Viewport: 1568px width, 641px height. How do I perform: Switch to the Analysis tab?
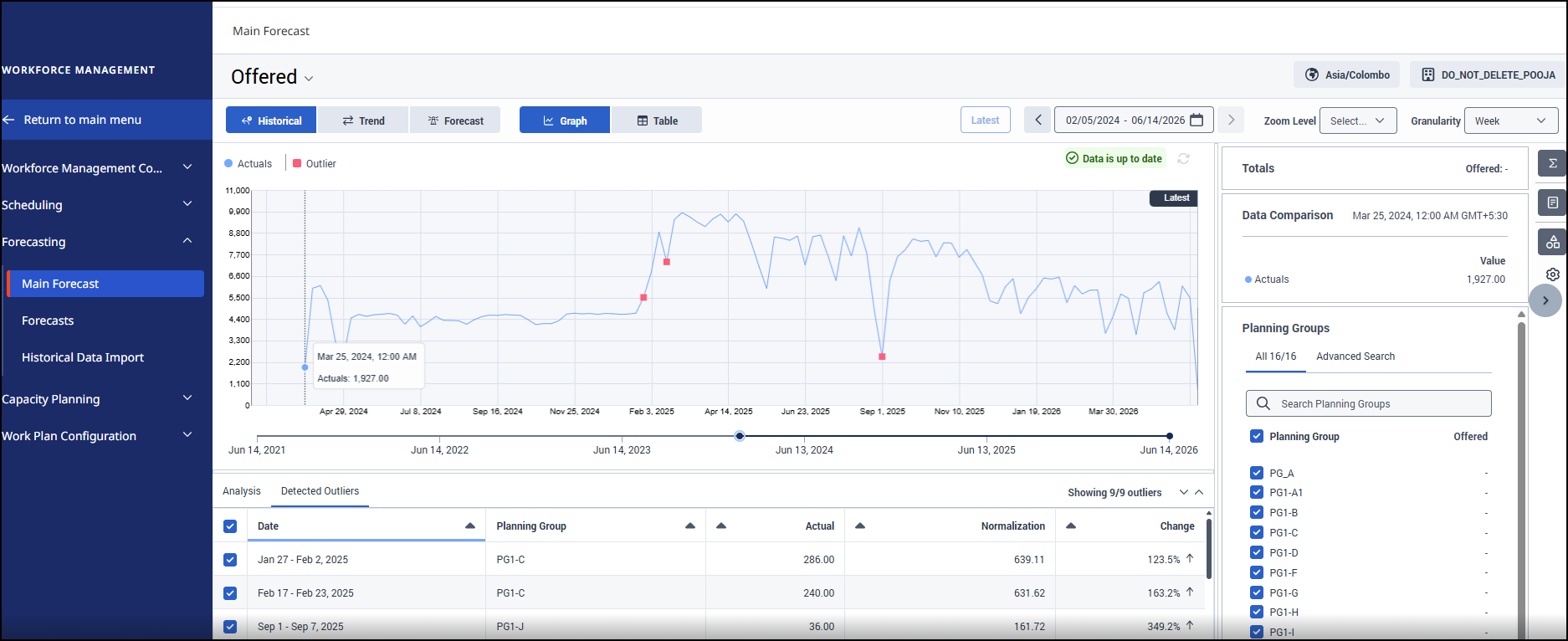[242, 491]
